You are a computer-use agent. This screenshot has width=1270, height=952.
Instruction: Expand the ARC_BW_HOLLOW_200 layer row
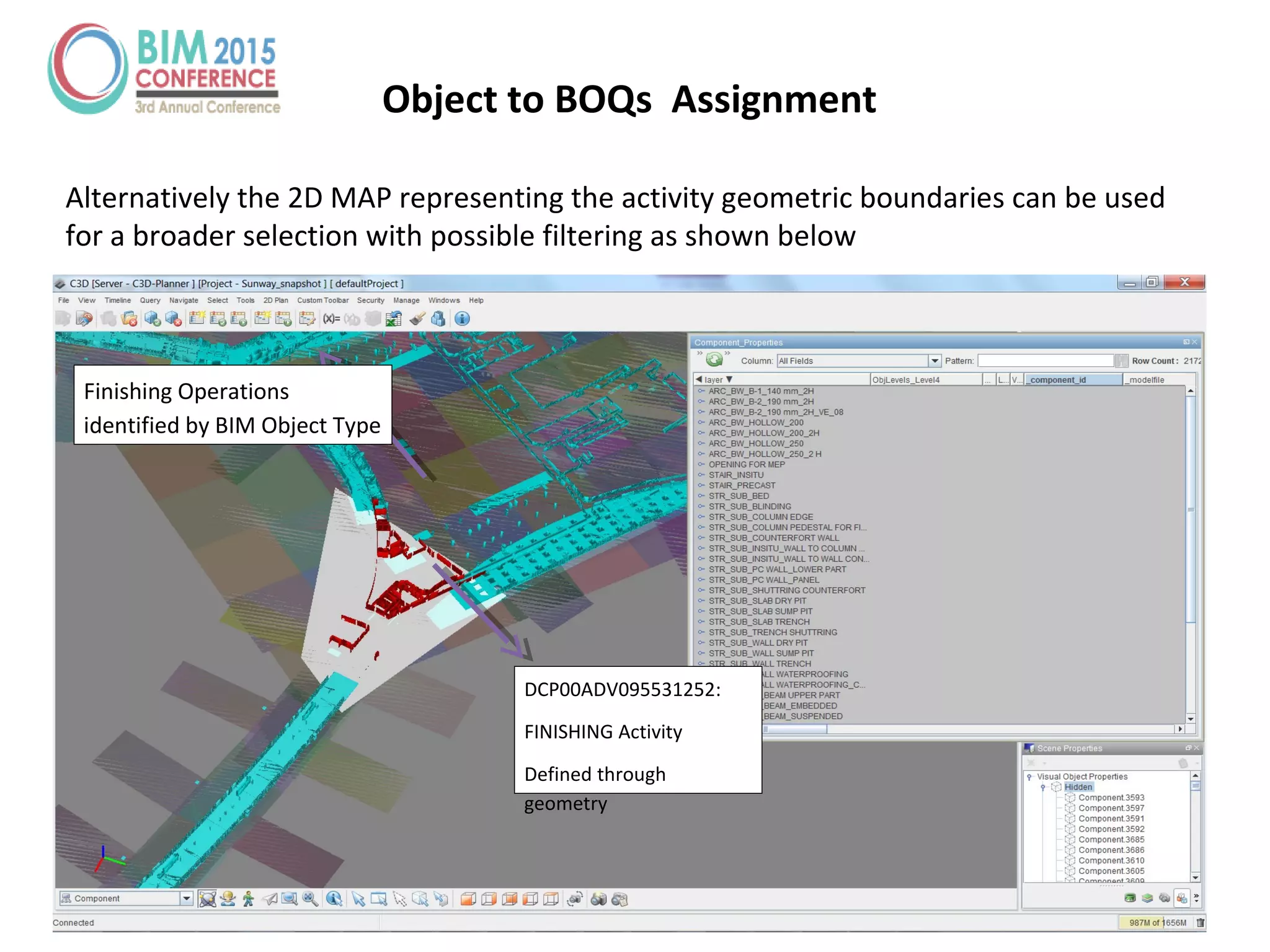pyautogui.click(x=701, y=423)
